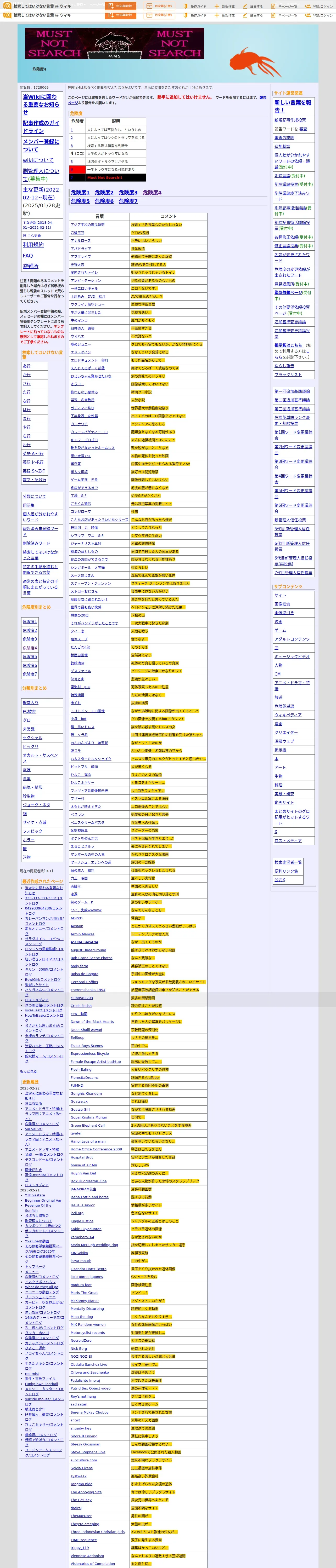This screenshot has width=336, height=1568.
Task: Open 殿堂入り category link
Action: (x=31, y=702)
